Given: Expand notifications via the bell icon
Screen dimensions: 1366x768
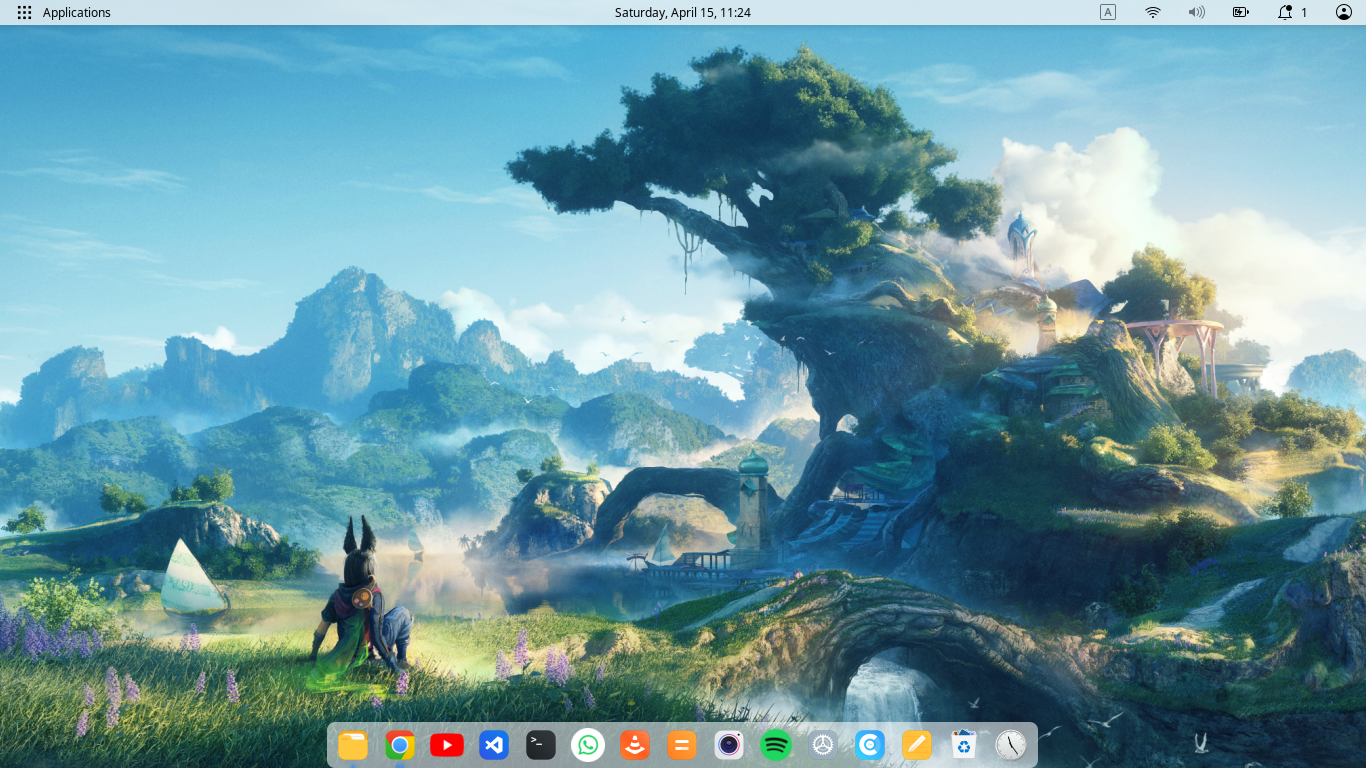Looking at the screenshot, I should pos(1284,12).
